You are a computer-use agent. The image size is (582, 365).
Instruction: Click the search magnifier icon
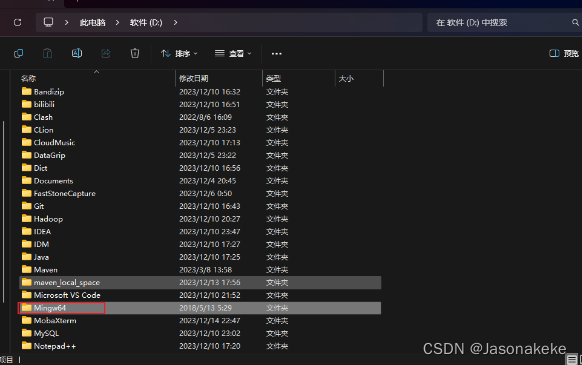(575, 22)
